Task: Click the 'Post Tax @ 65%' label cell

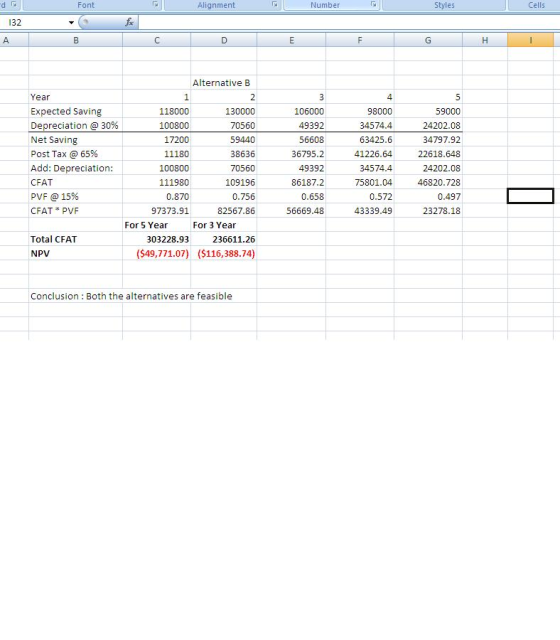Action: point(76,154)
